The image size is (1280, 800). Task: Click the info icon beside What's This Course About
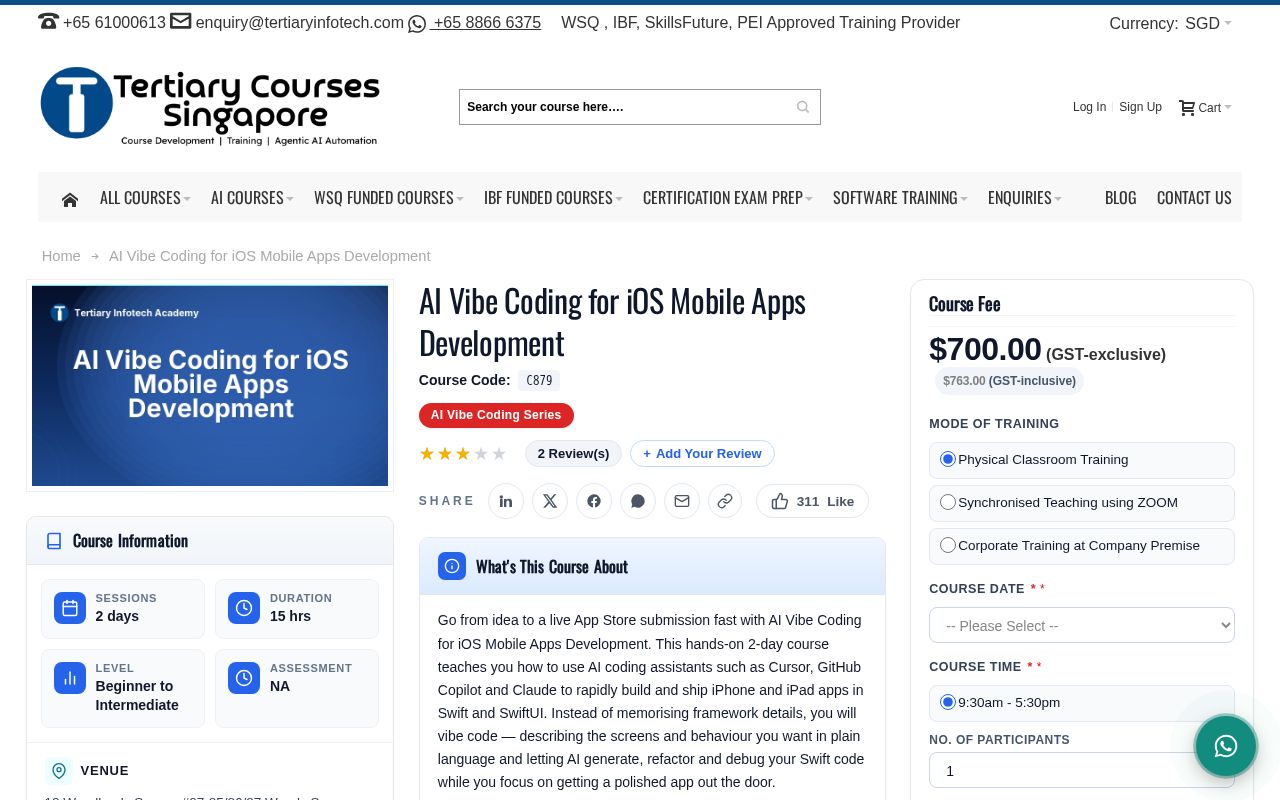[x=452, y=566]
